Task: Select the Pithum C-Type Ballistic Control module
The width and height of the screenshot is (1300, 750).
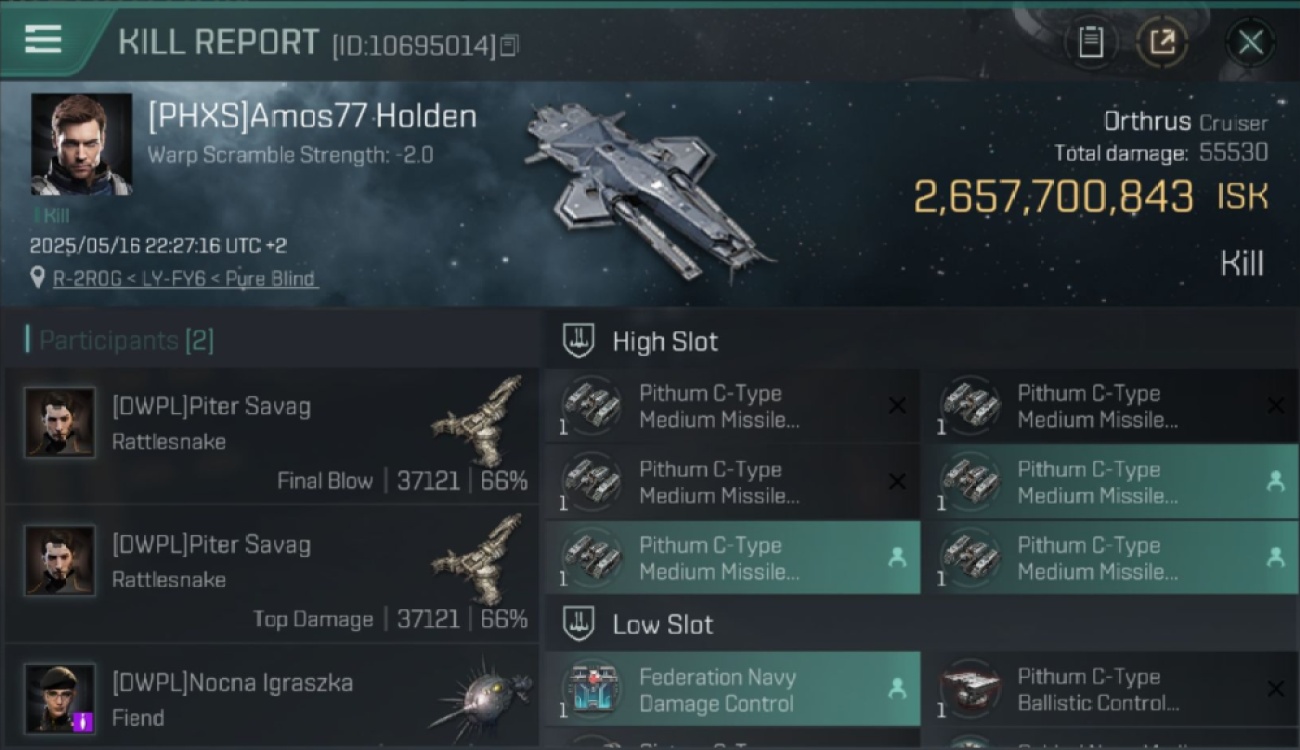Action: 1109,689
